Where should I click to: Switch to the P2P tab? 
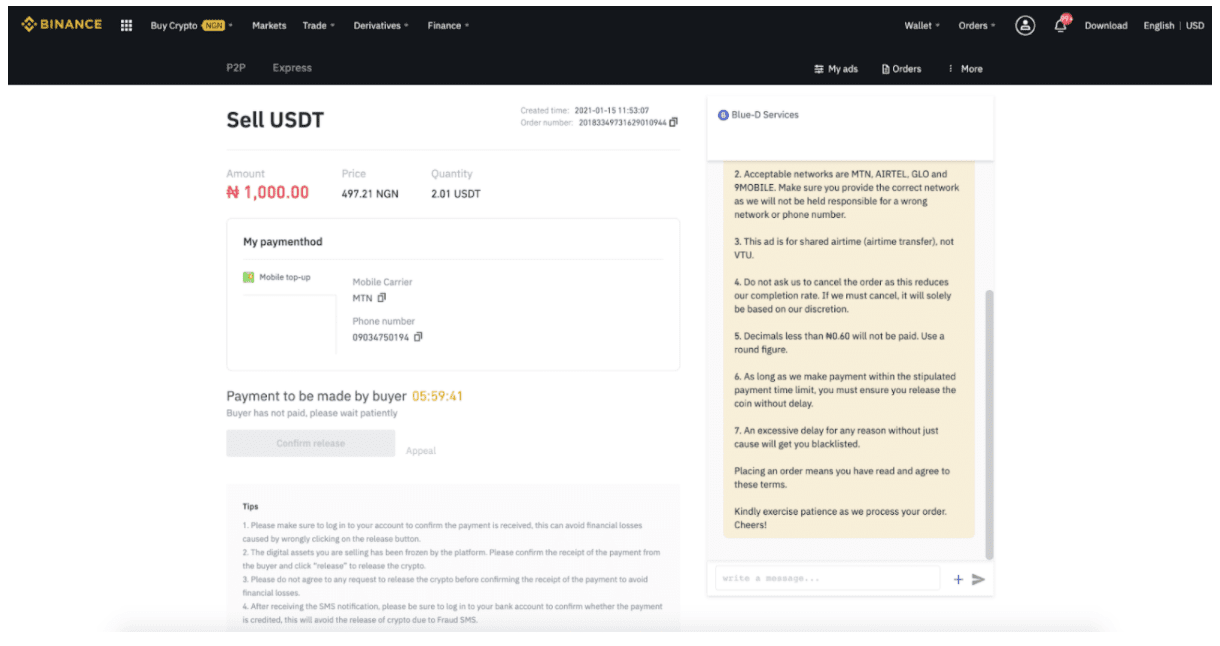point(236,68)
